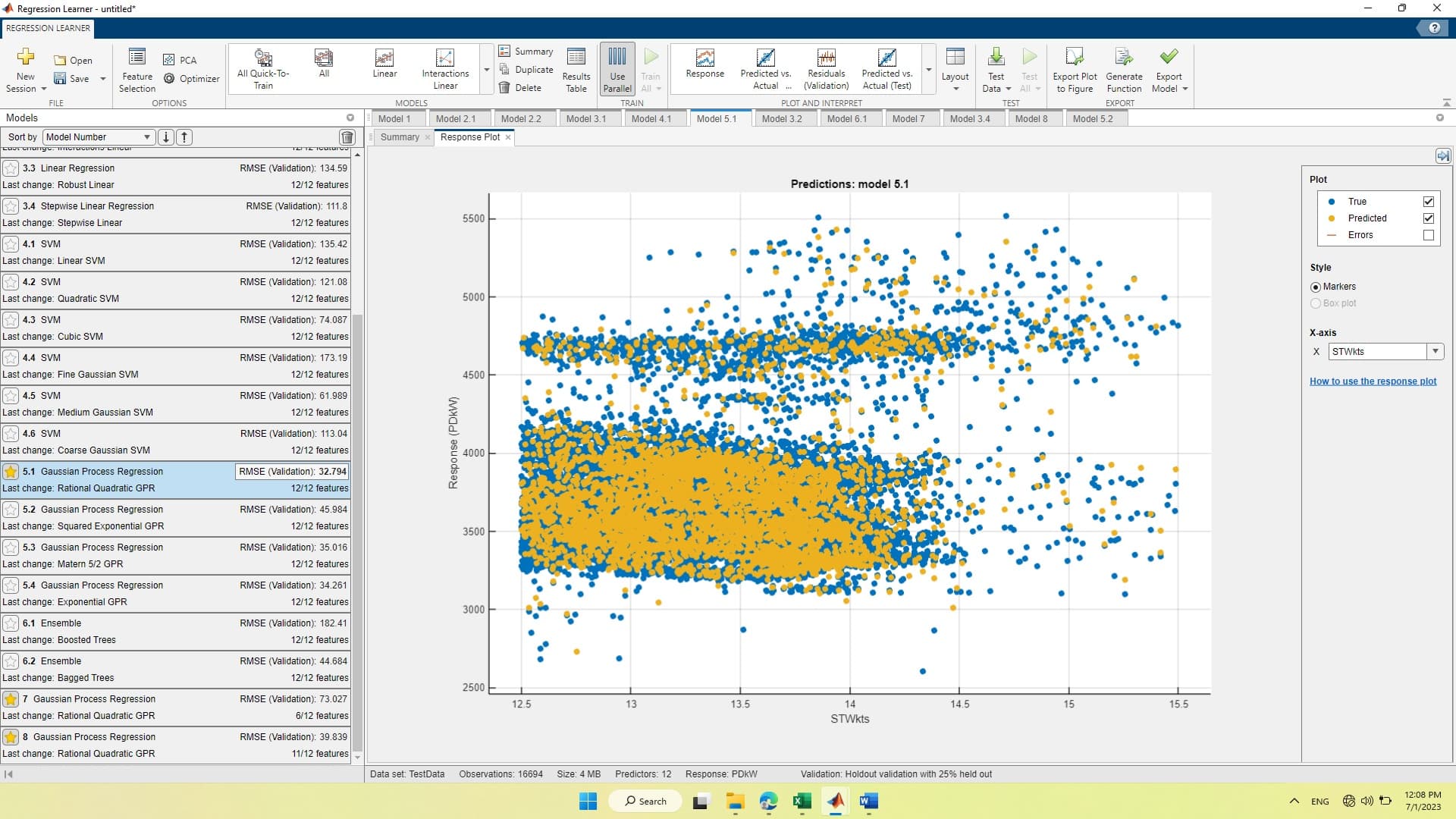Image resolution: width=1456 pixels, height=819 pixels.
Task: Choose the Linear regression model type
Action: point(384,64)
